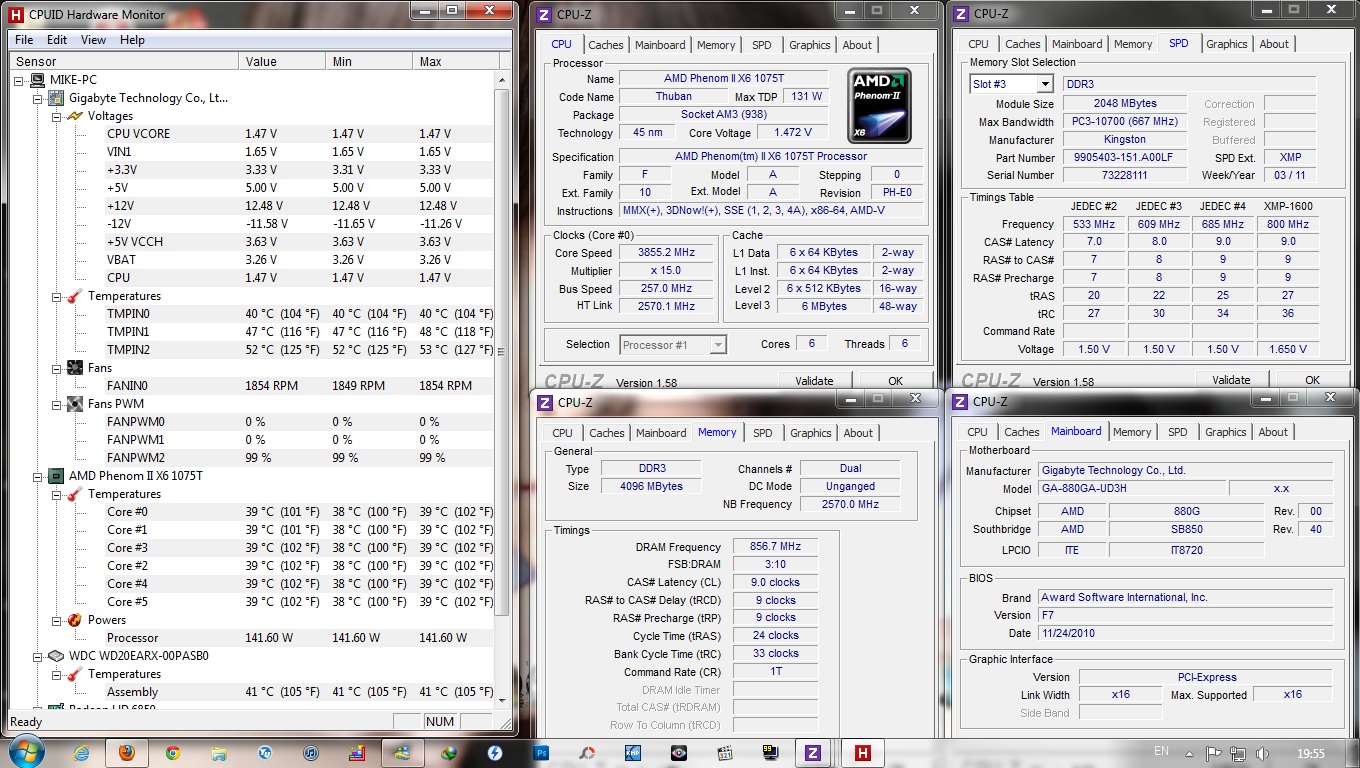The width and height of the screenshot is (1360, 768).
Task: Collapse the Gigabyte Technology tree node
Action: click(38, 98)
